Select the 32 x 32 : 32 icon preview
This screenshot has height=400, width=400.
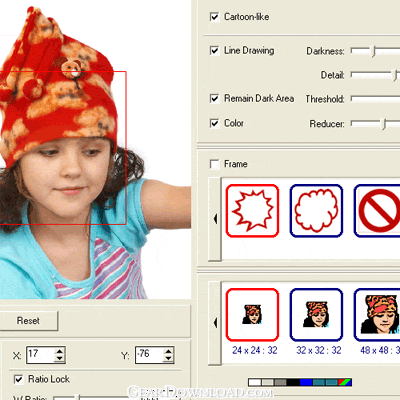[316, 315]
